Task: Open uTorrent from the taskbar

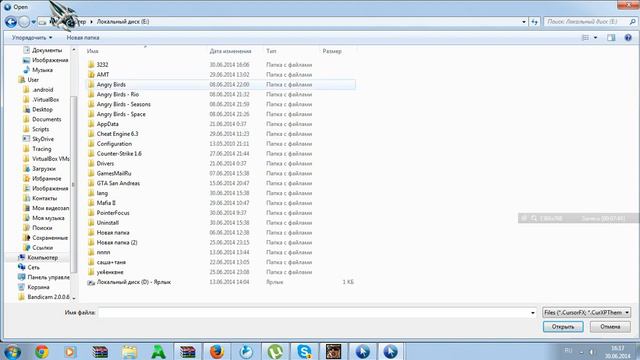Action: coord(275,351)
